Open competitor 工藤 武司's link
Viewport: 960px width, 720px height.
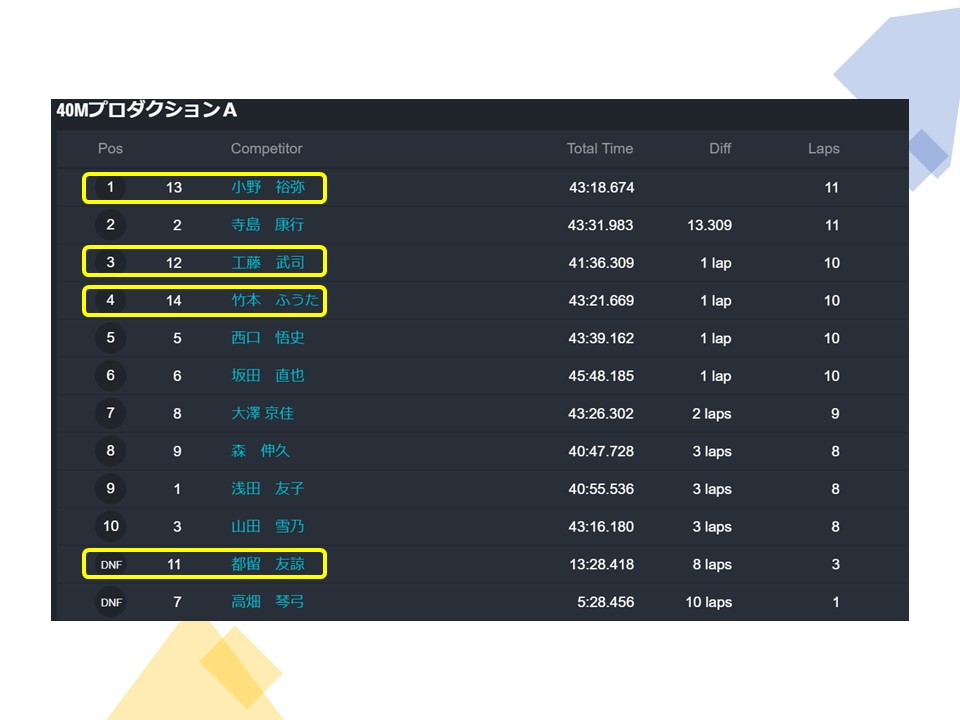pyautogui.click(x=267, y=263)
